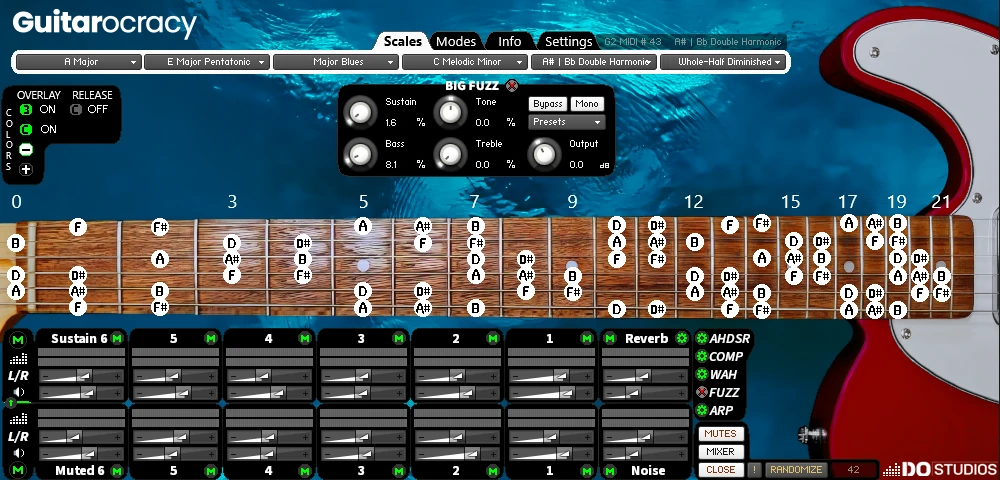1000x480 pixels.
Task: Adjust the Treble knob in Big Fuzz
Action: point(450,154)
